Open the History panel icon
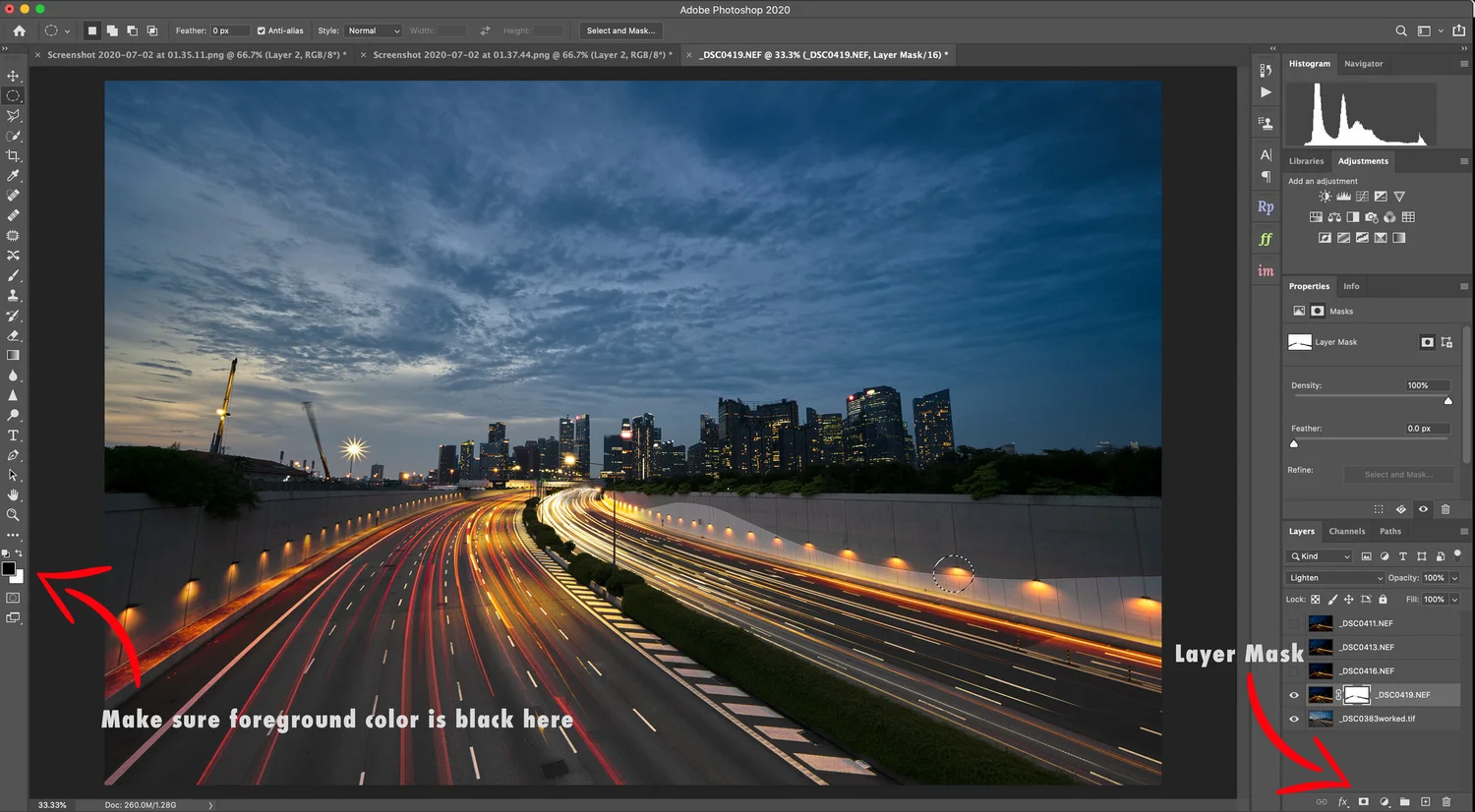 pyautogui.click(x=1266, y=71)
